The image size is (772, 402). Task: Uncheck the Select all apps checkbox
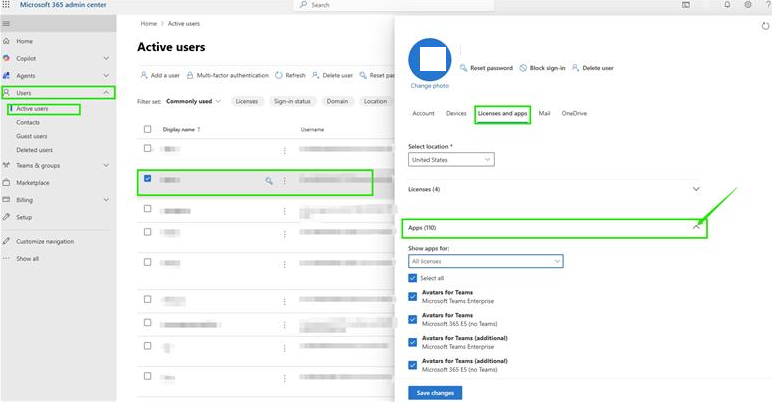[413, 278]
